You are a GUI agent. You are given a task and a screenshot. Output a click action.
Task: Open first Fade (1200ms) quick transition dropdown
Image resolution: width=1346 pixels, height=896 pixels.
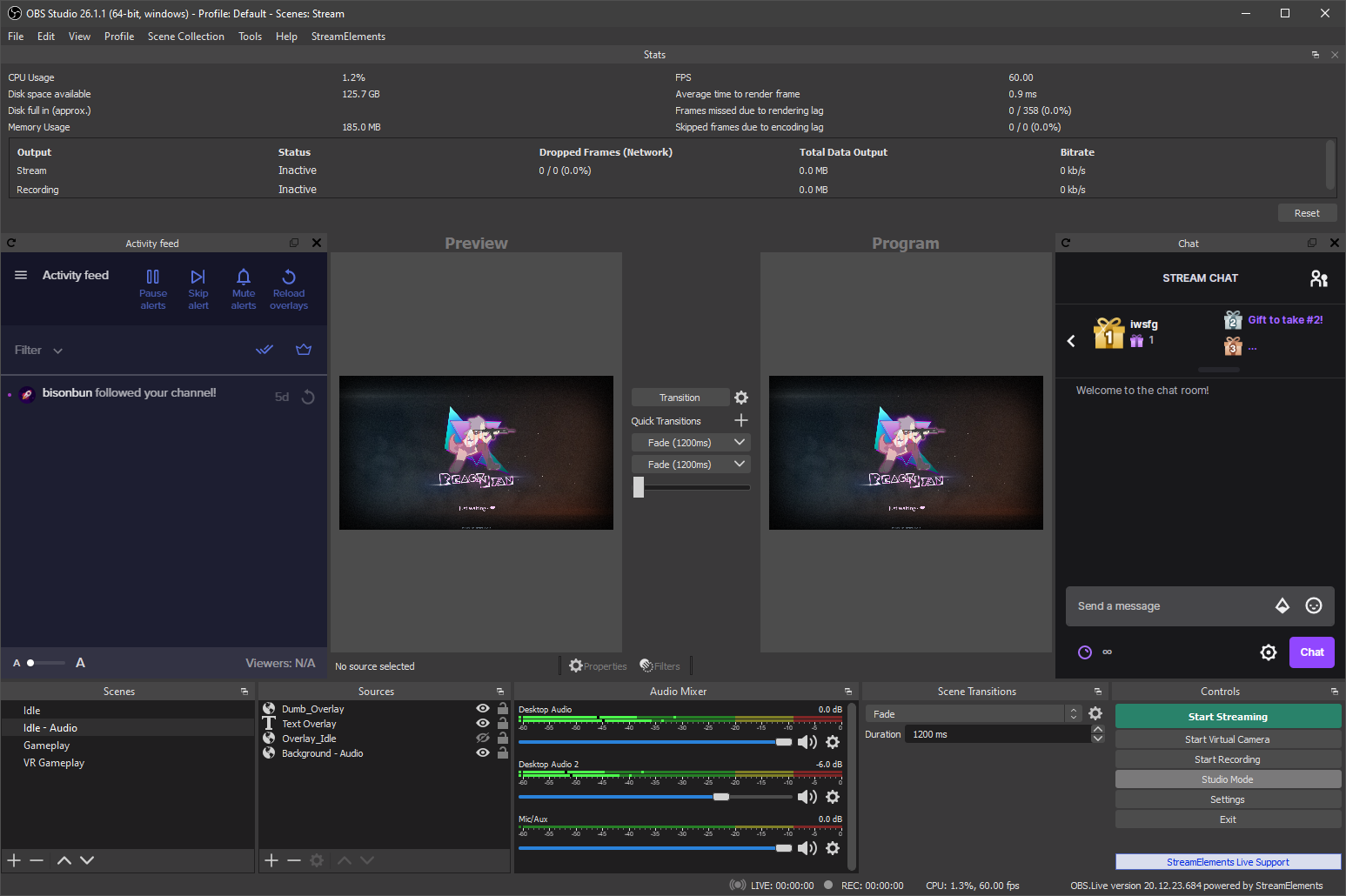click(691, 443)
